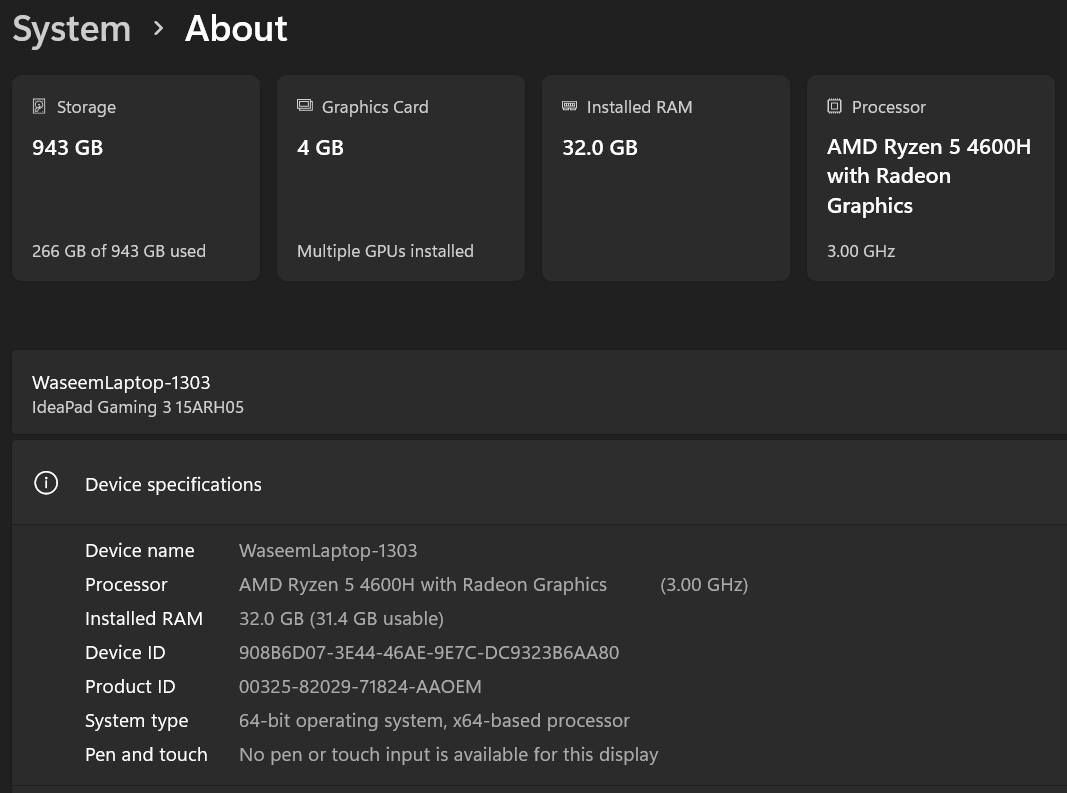Click the WaseemLaptop-1303 heading above the model name
1067x793 pixels.
[121, 382]
